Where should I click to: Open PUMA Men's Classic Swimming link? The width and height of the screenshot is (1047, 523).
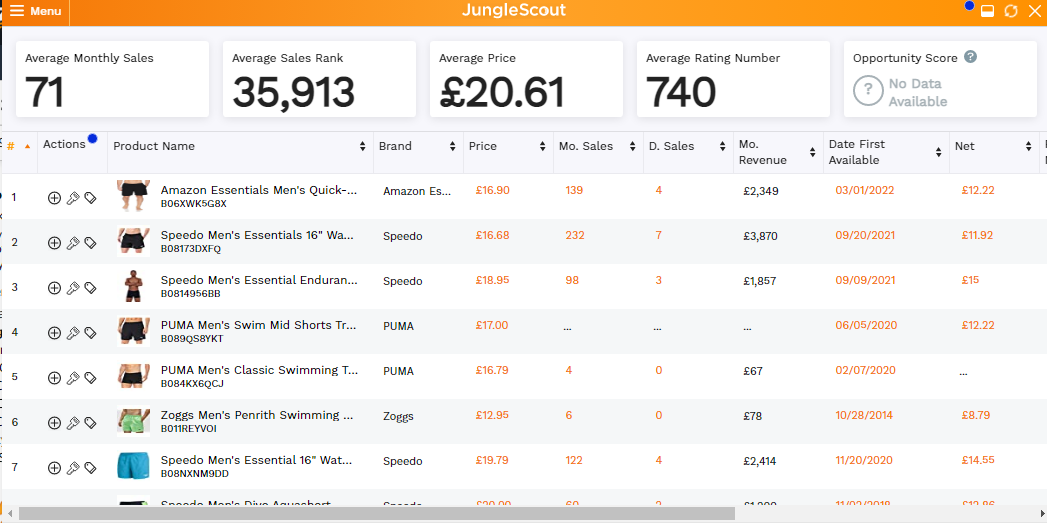pos(259,370)
